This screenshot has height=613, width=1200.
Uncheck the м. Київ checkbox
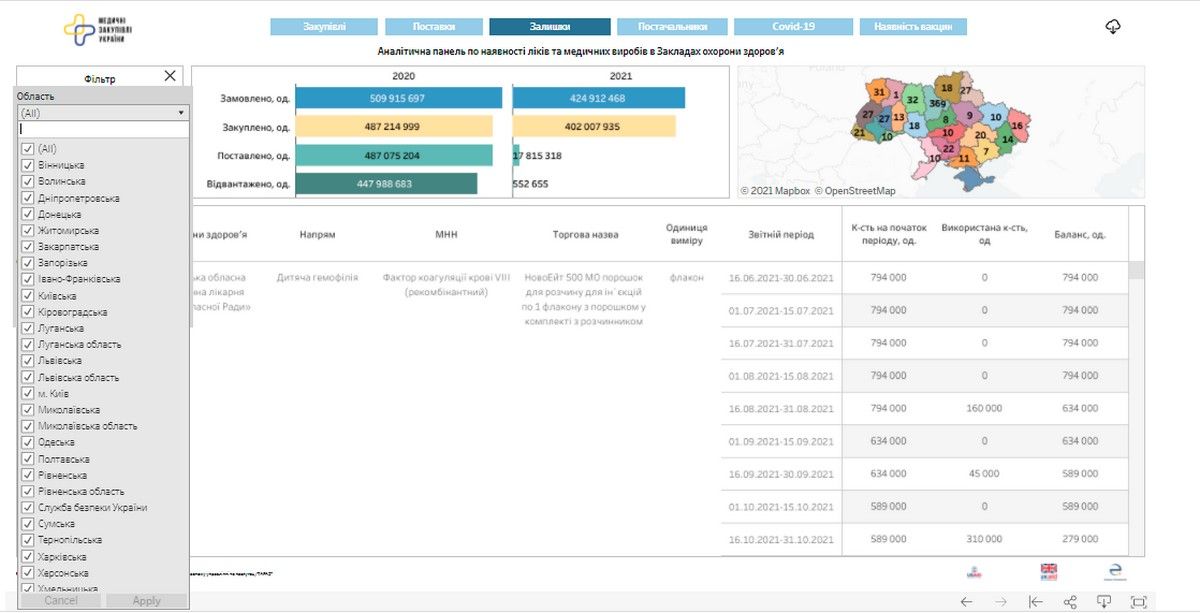click(28, 394)
